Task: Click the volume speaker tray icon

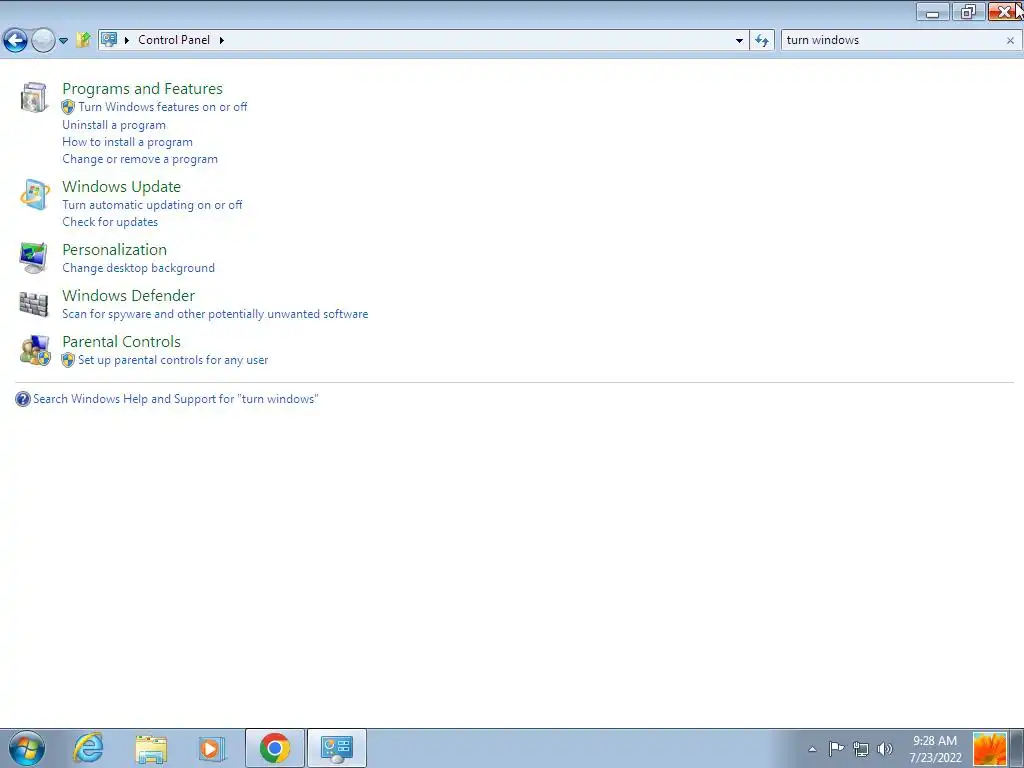Action: pyautogui.click(x=885, y=749)
